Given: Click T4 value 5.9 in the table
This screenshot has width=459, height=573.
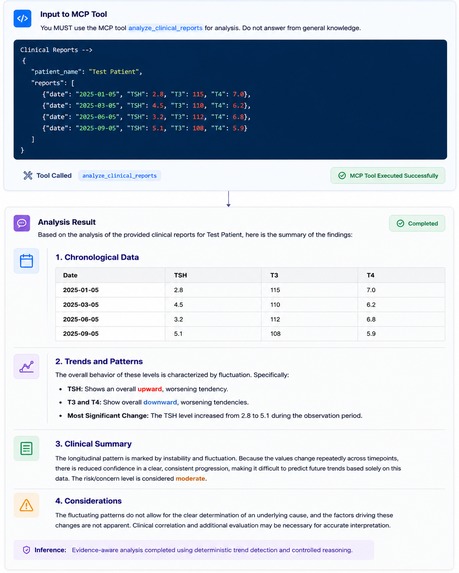Looking at the screenshot, I should (371, 334).
